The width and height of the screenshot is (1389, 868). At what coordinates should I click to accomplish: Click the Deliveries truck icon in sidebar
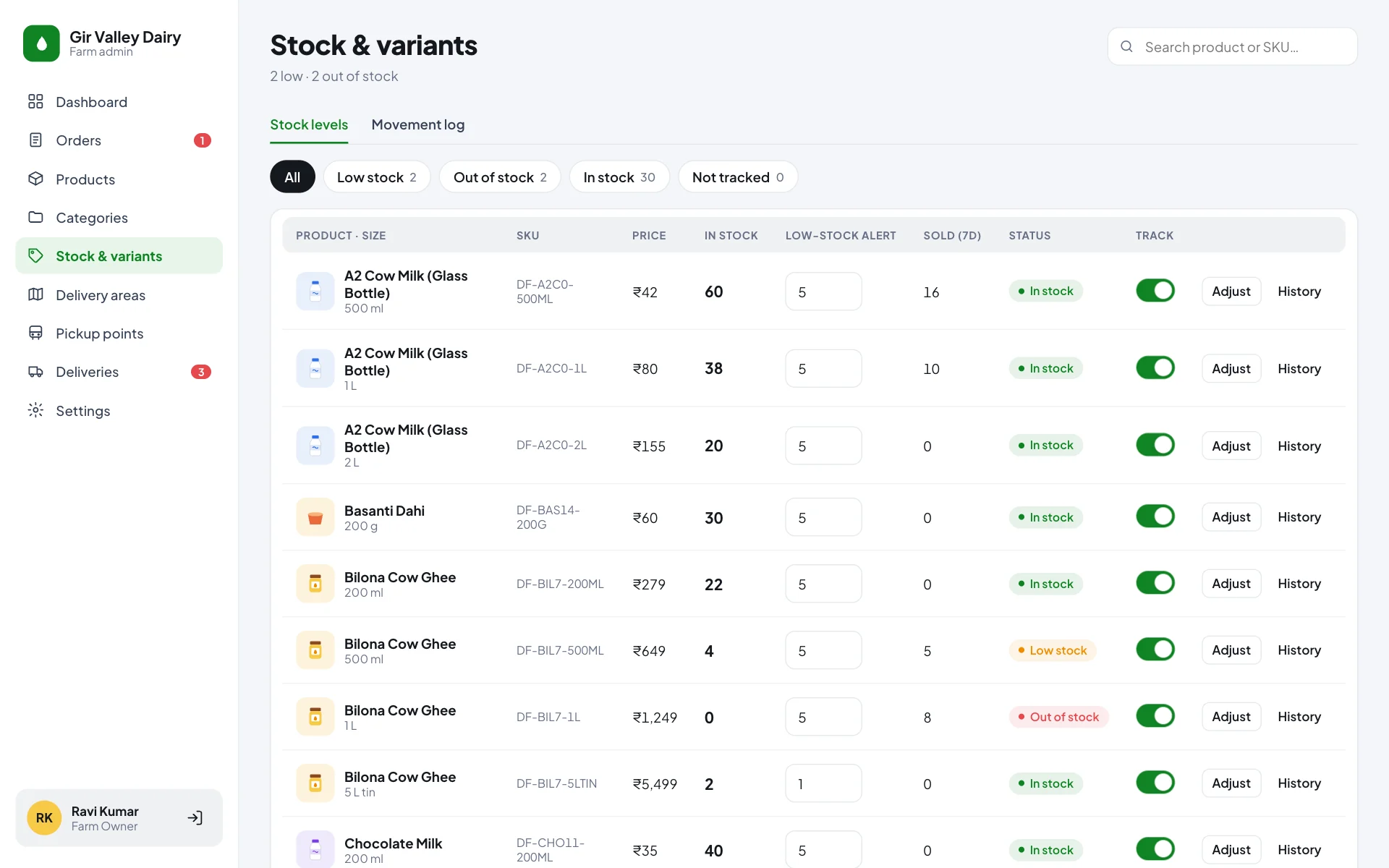(35, 371)
